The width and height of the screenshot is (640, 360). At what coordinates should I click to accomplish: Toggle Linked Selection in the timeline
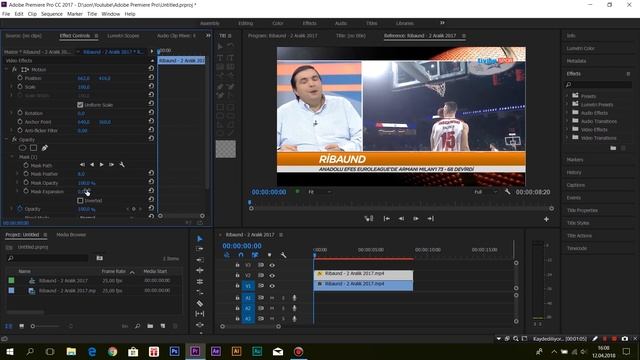255,255
